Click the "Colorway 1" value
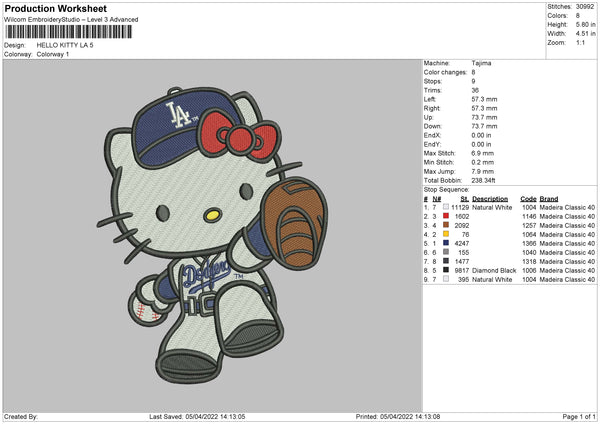Image resolution: width=600 pixels, height=424 pixels. point(53,54)
